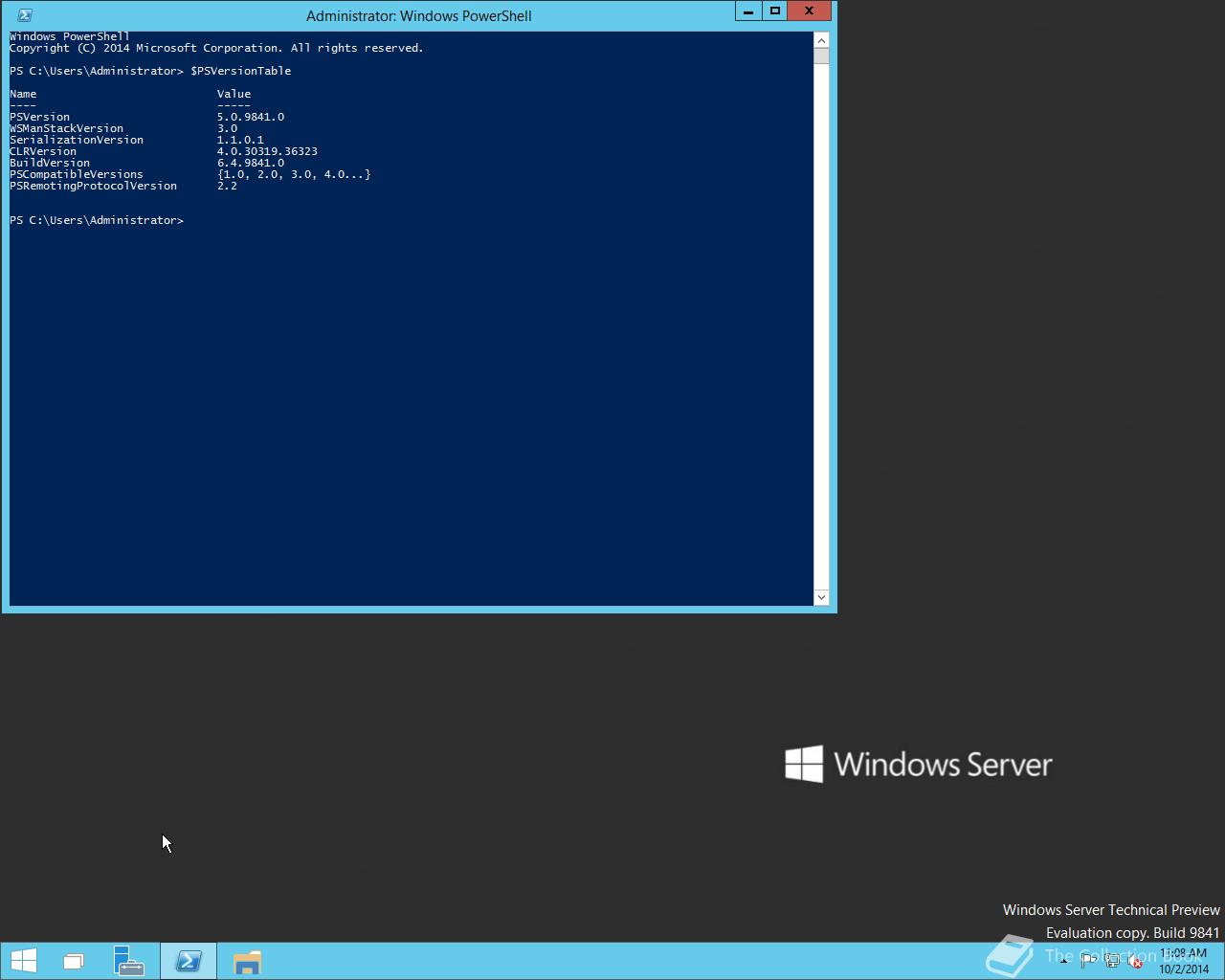Open the taskbar clock and date

[x=1183, y=961]
